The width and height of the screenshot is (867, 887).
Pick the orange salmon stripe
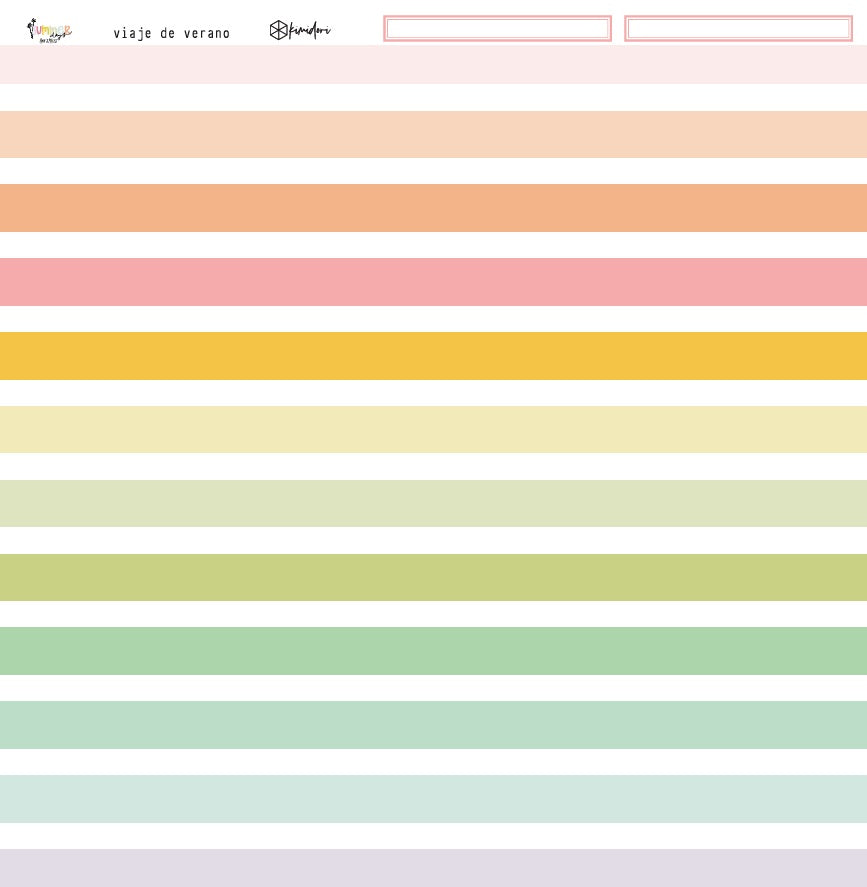coord(433,208)
